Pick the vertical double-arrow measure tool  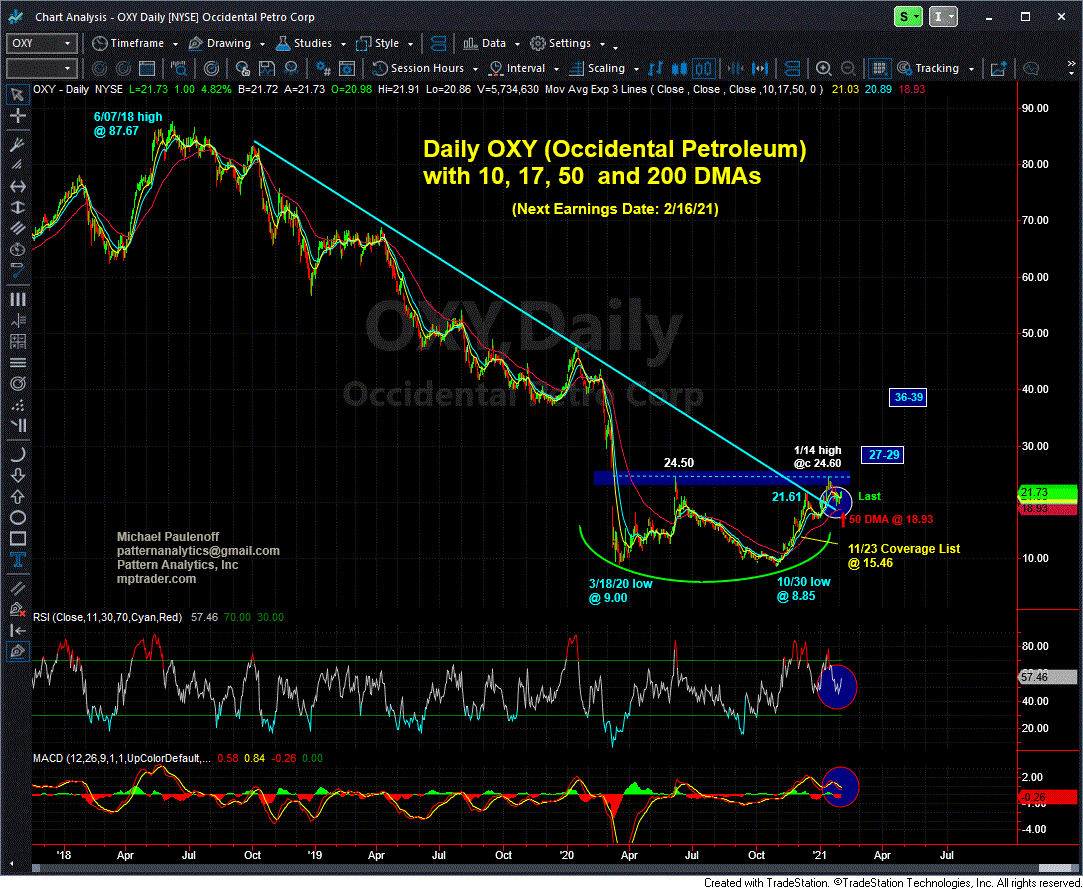[x=18, y=207]
